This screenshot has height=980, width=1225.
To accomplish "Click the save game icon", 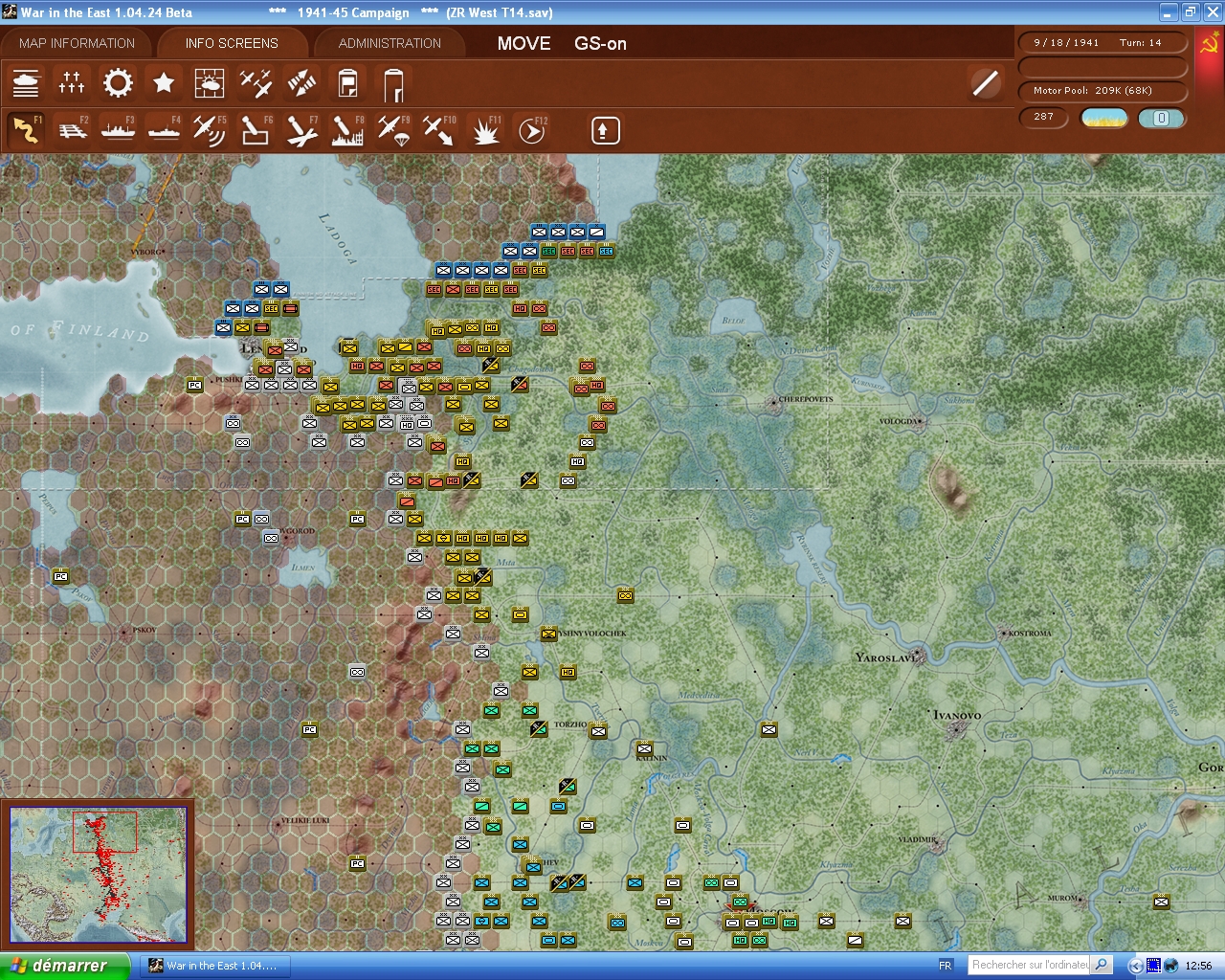I will (347, 83).
